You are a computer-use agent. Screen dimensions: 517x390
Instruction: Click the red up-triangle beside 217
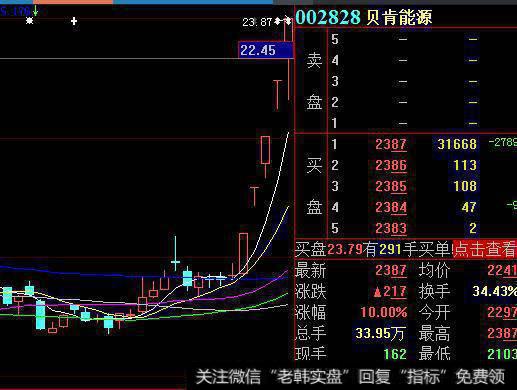tap(377, 292)
